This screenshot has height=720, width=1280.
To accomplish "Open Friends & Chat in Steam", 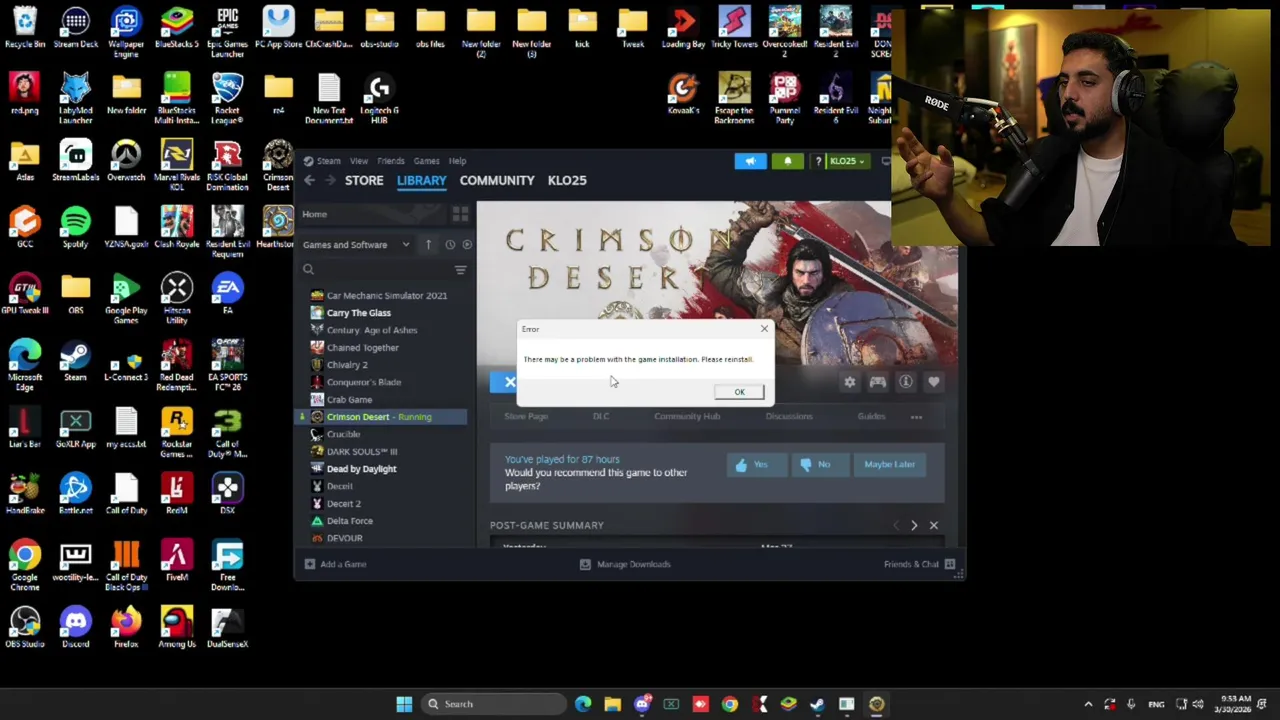I will (x=919, y=565).
